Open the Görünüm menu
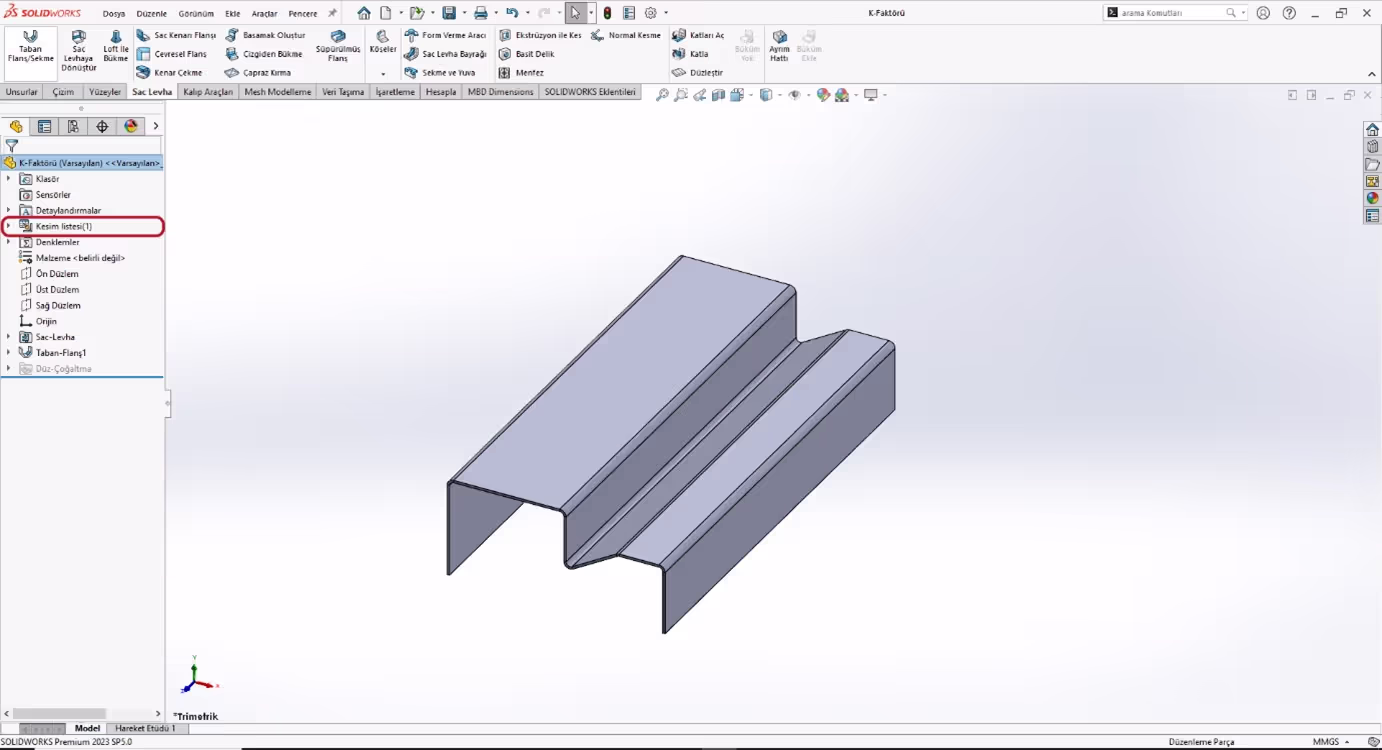Viewport: 1382px width, 750px height. coord(196,14)
